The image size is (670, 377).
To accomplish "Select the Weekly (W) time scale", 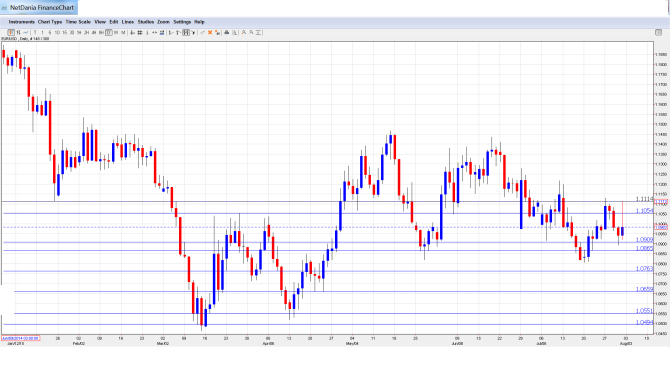I will 116,32.
